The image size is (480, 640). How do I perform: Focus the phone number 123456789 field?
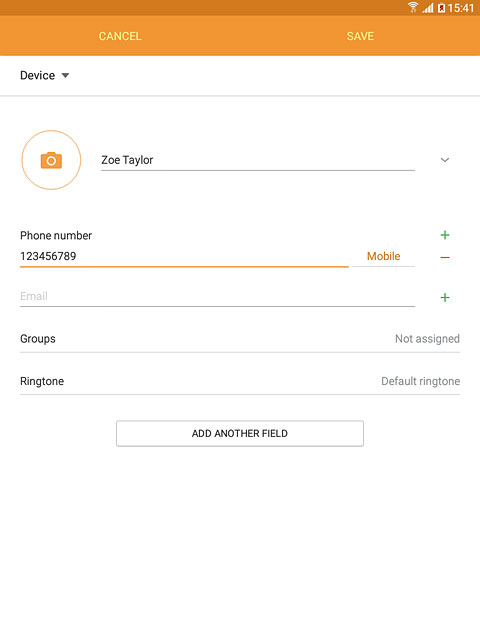(184, 256)
